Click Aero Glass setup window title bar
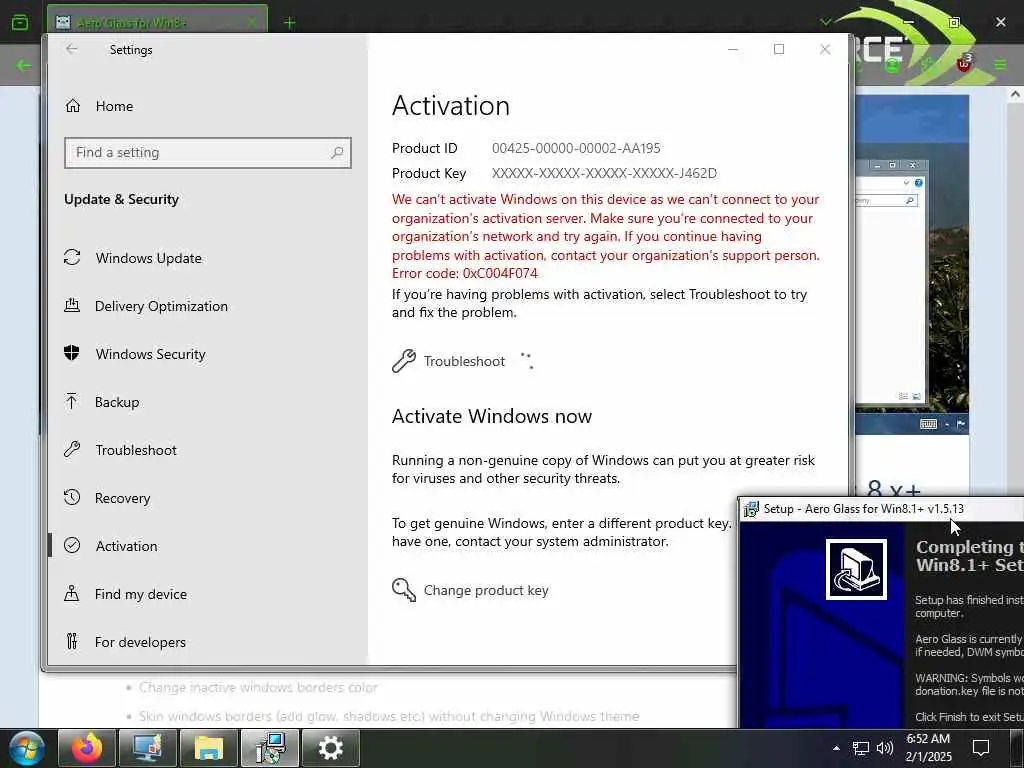This screenshot has width=1024, height=768. coord(882,509)
